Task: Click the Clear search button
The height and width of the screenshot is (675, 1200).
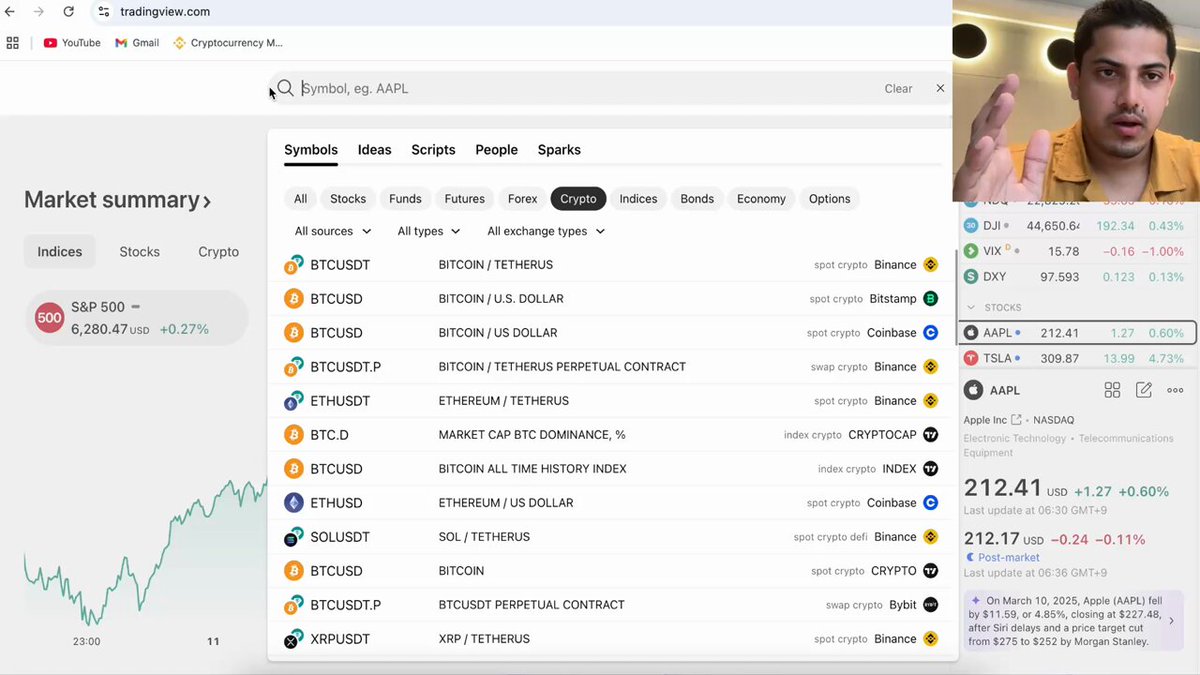Action: coord(898,88)
